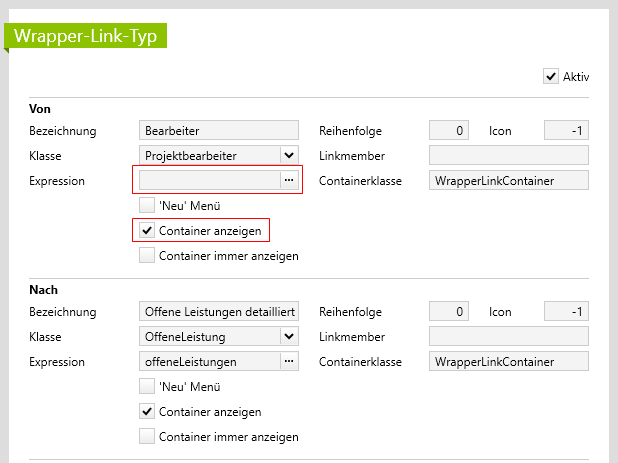Click the ellipsis button beside Von Expression
This screenshot has width=618, height=463.
coord(289,180)
